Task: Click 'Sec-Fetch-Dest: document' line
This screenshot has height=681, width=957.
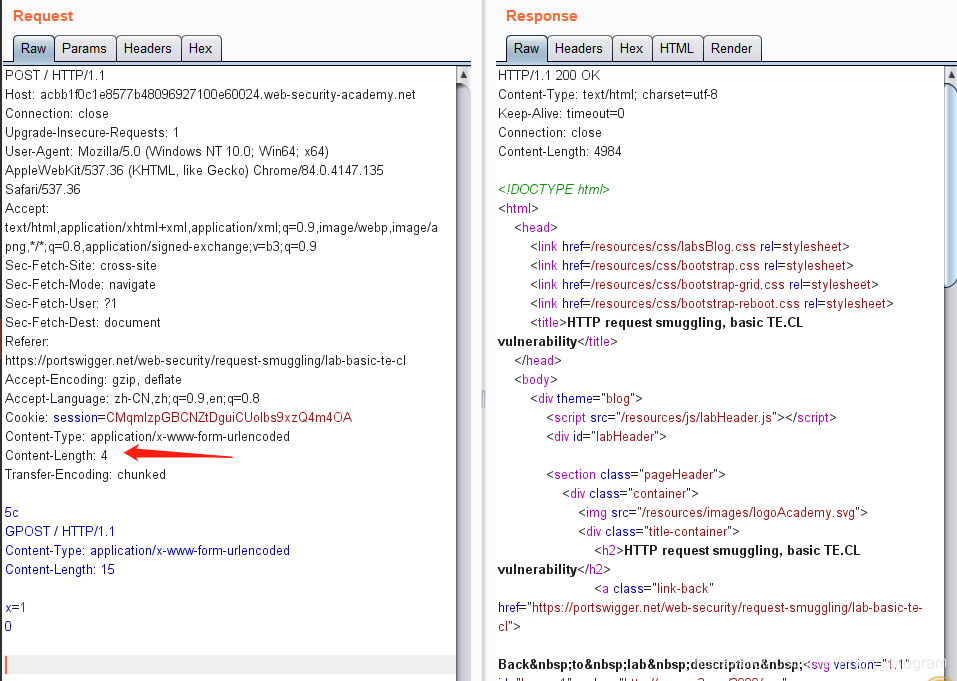Action: point(83,322)
